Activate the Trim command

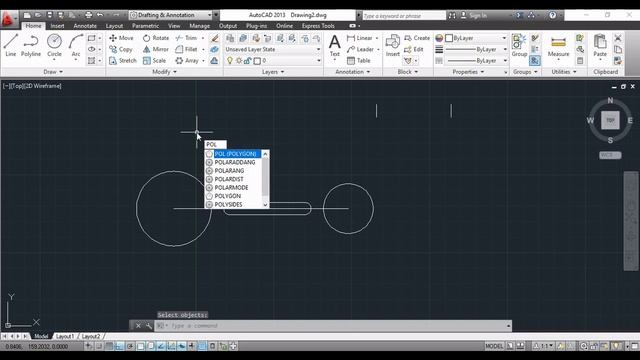[186, 38]
